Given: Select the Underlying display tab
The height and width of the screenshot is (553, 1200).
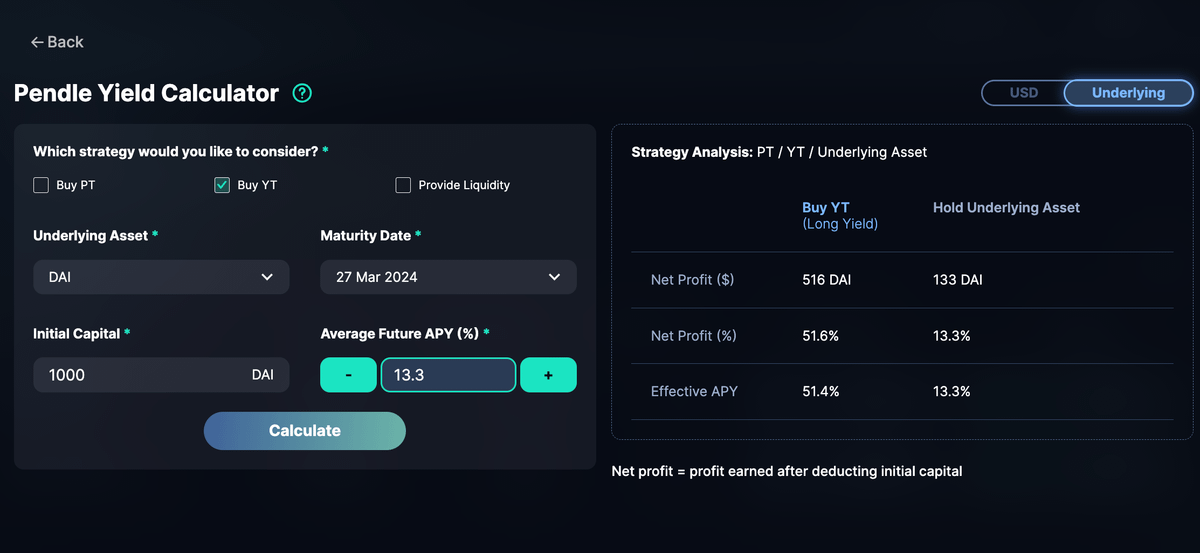Looking at the screenshot, I should click(1128, 93).
